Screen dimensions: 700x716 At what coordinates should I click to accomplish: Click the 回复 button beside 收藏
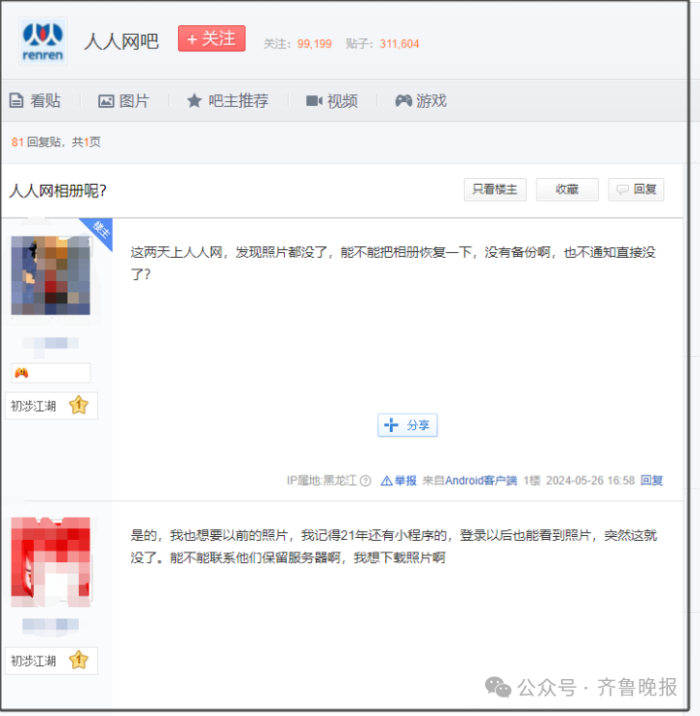point(636,190)
